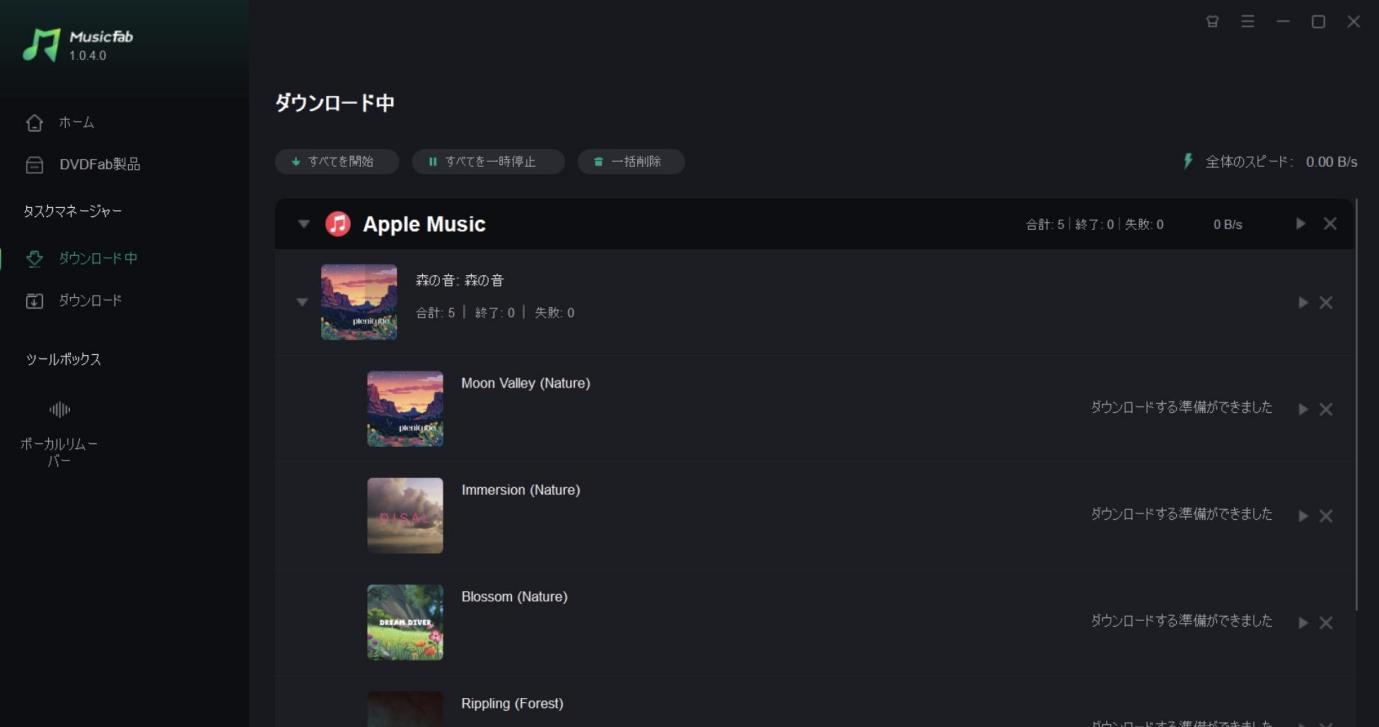Start downloading Moon Valley (Nature)
Viewport: 1379px width, 727px height.
(x=1303, y=409)
